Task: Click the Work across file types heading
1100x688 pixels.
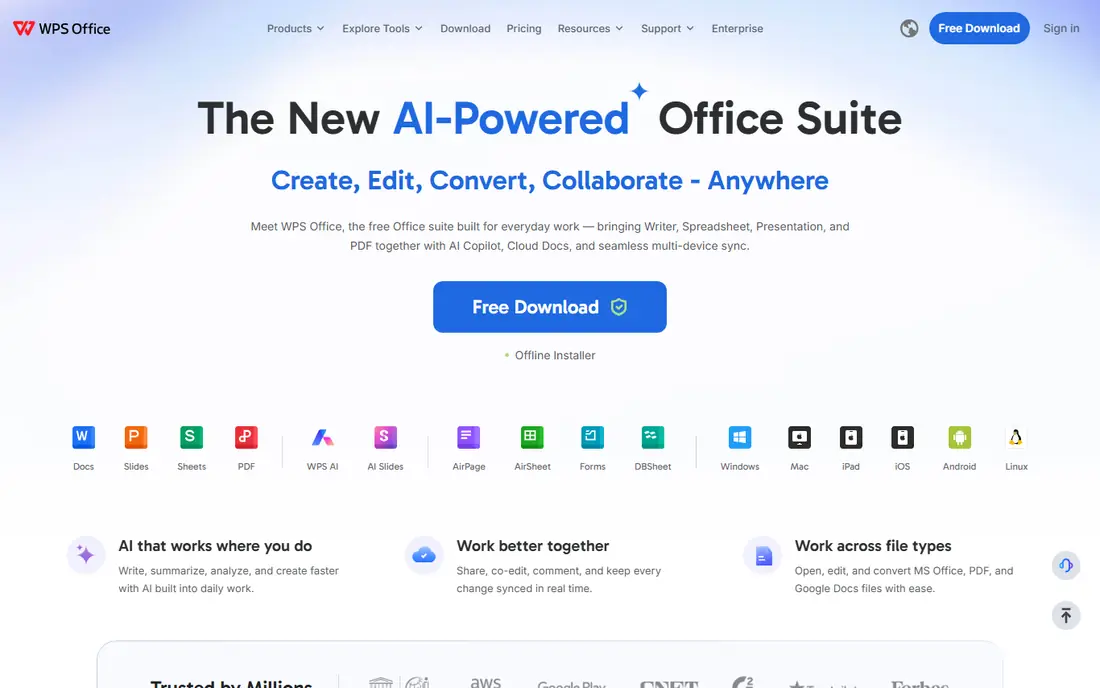Action: (873, 546)
